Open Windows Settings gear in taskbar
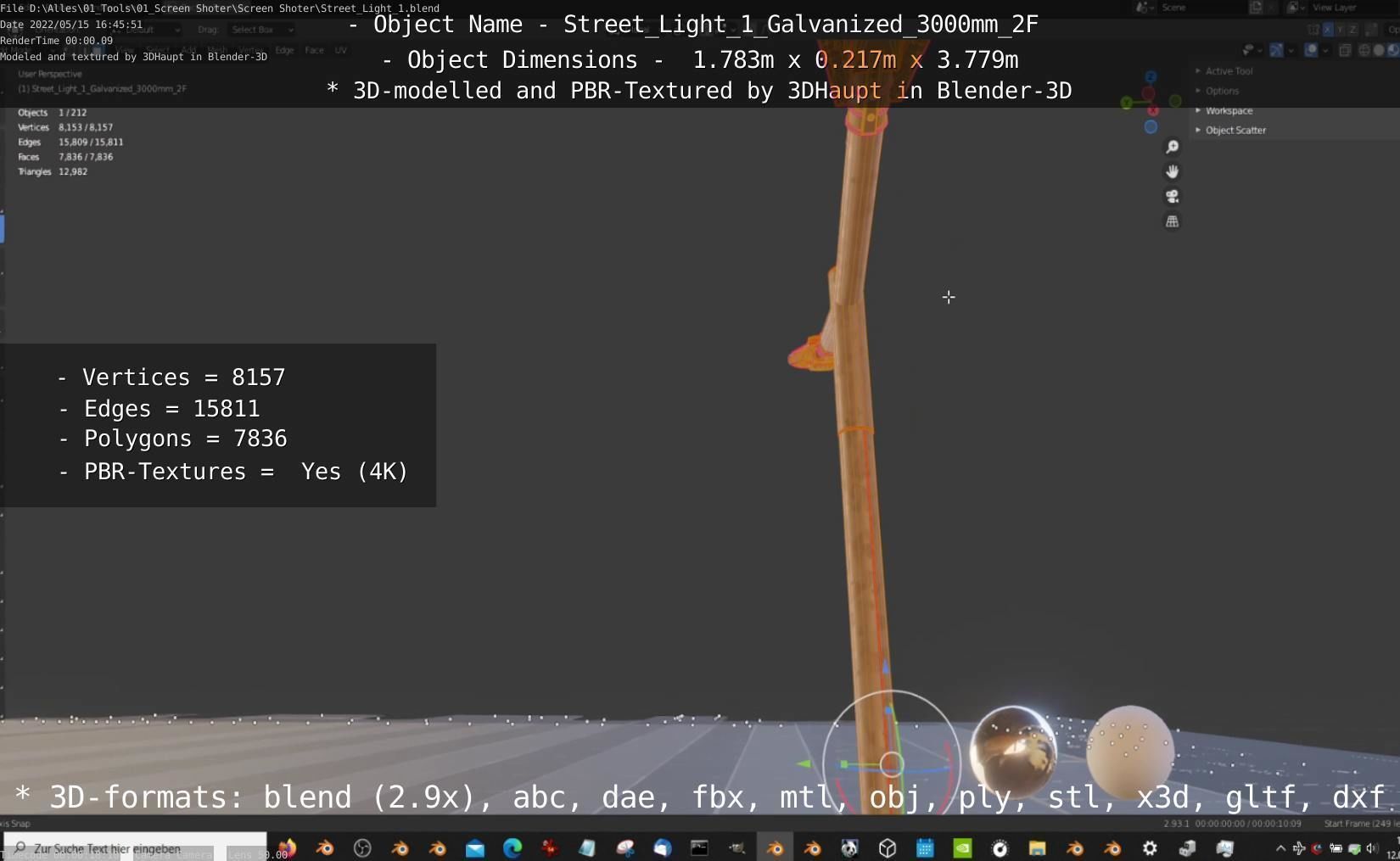The image size is (1400, 861). click(1150, 847)
